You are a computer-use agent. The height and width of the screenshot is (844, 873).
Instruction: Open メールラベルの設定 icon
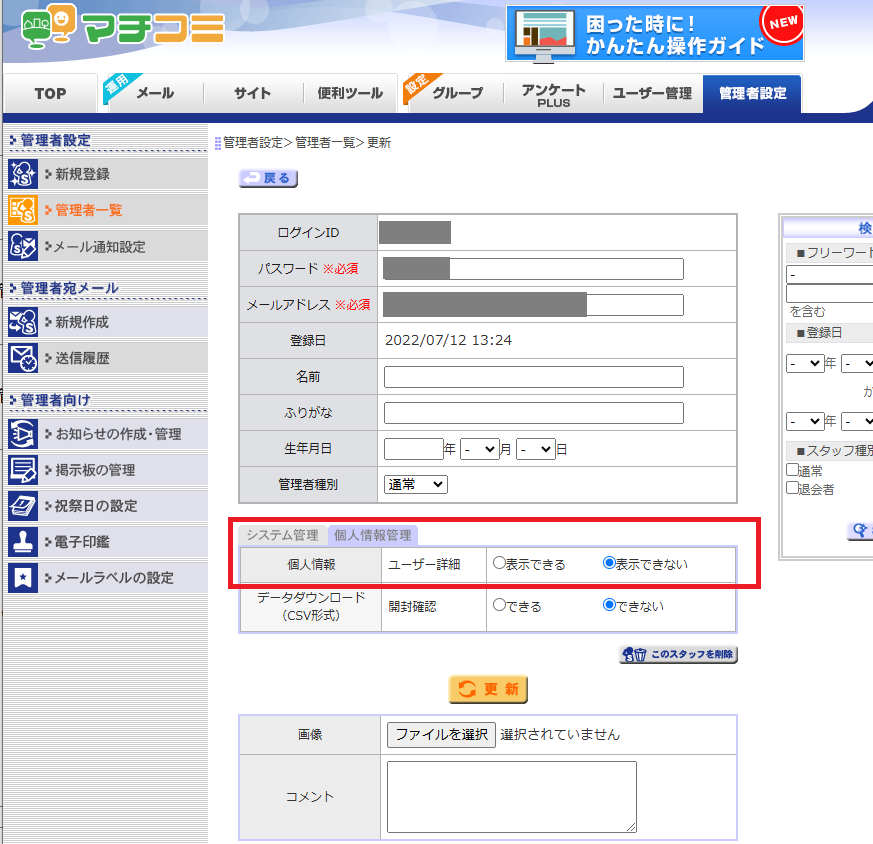coord(22,578)
